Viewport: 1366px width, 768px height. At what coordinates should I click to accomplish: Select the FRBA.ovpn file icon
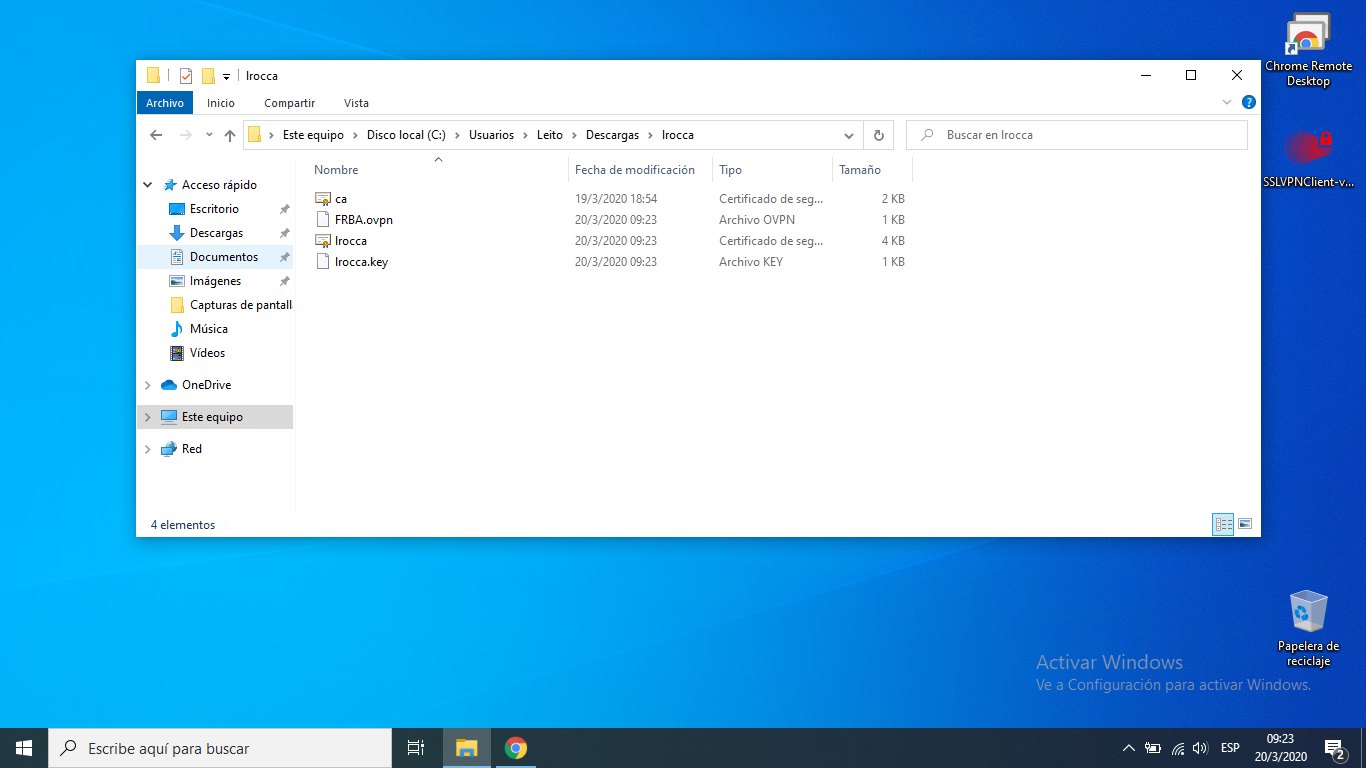click(322, 220)
